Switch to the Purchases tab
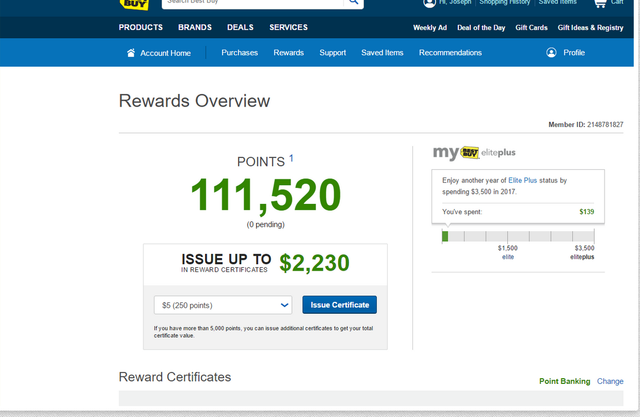 click(x=240, y=53)
